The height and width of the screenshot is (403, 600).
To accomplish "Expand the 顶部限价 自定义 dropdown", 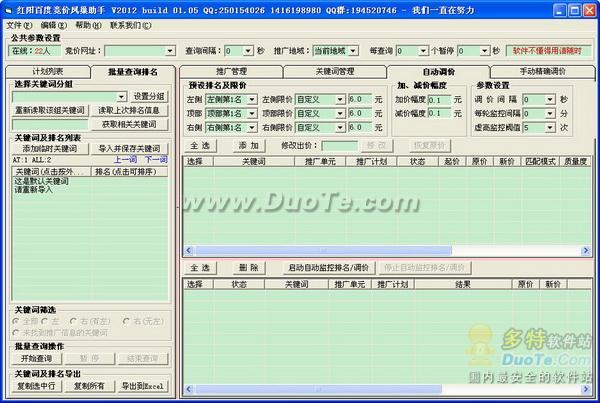I will (x=340, y=114).
